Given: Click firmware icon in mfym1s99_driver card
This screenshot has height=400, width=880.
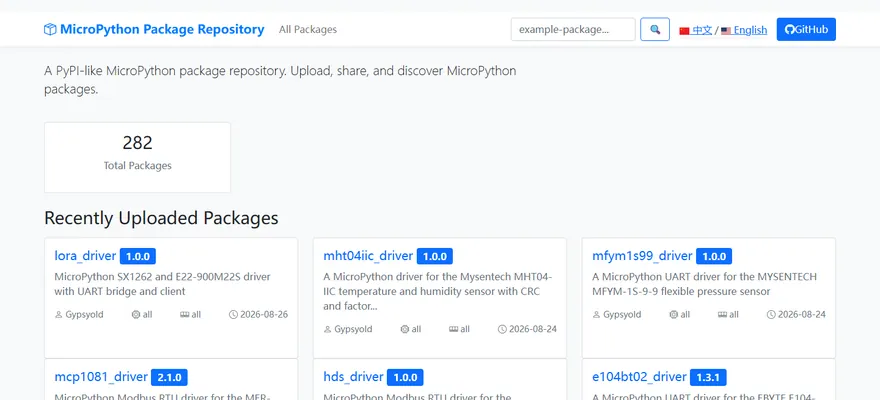Looking at the screenshot, I should (x=722, y=315).
